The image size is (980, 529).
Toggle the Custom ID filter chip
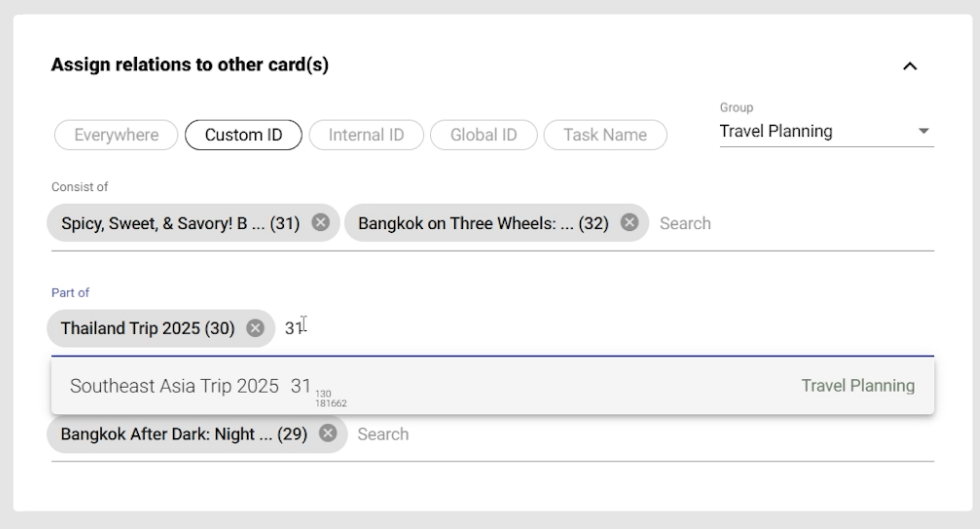243,135
